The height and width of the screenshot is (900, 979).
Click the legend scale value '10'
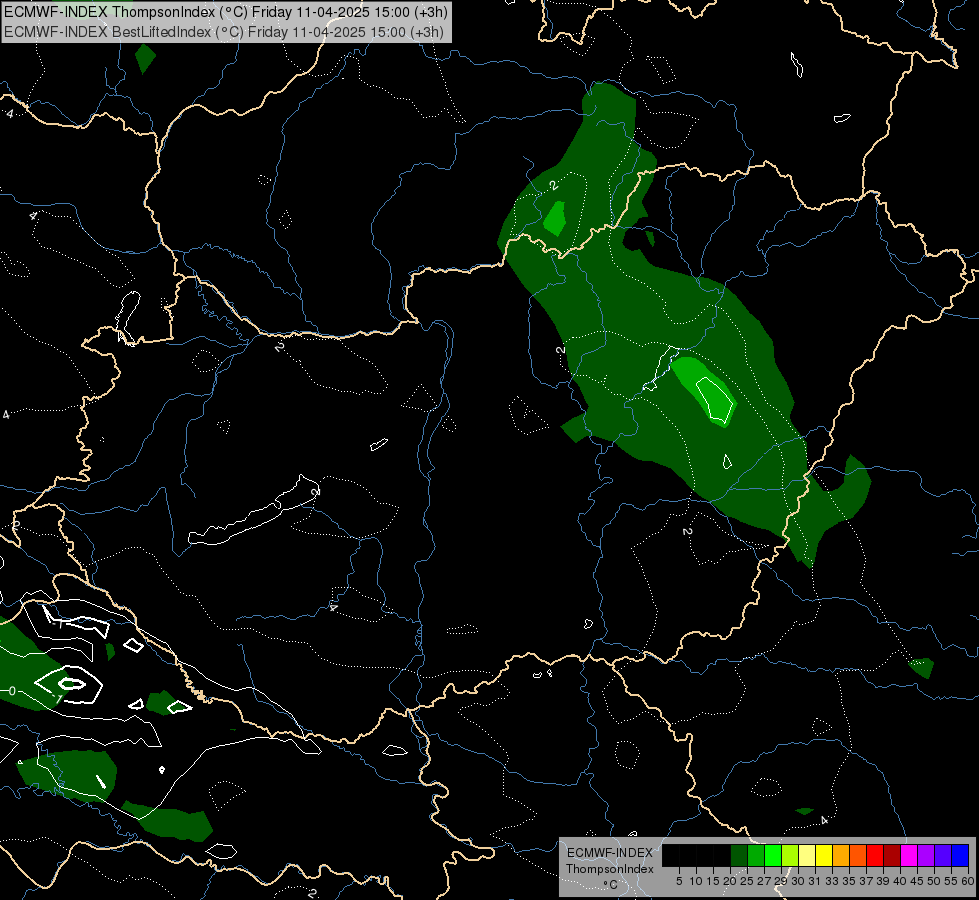696,881
